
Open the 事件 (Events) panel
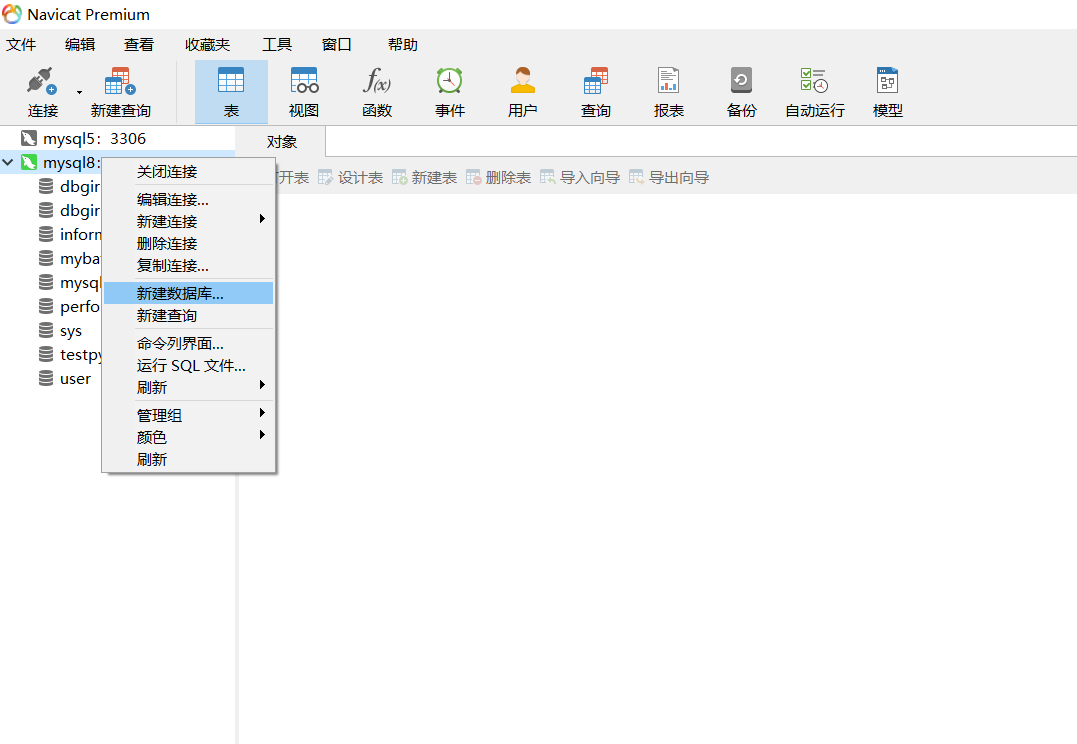point(449,90)
